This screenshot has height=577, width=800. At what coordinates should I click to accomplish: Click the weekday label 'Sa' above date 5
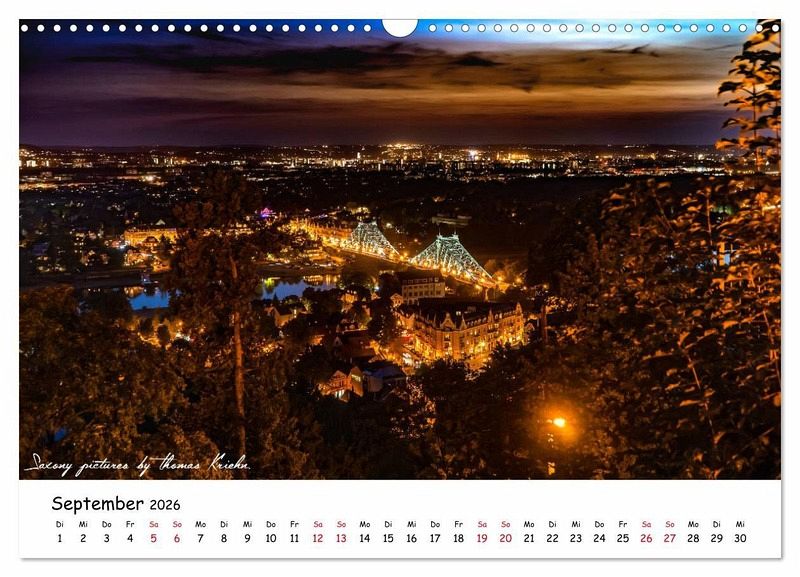pyautogui.click(x=154, y=524)
